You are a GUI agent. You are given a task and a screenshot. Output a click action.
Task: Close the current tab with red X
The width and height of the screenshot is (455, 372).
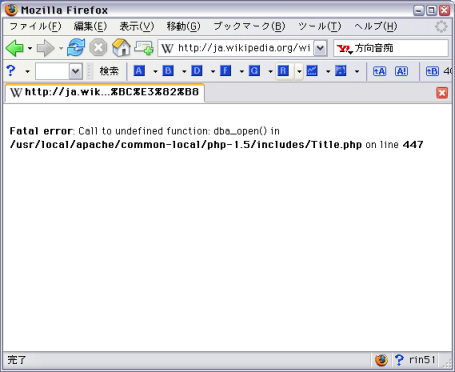pos(442,93)
